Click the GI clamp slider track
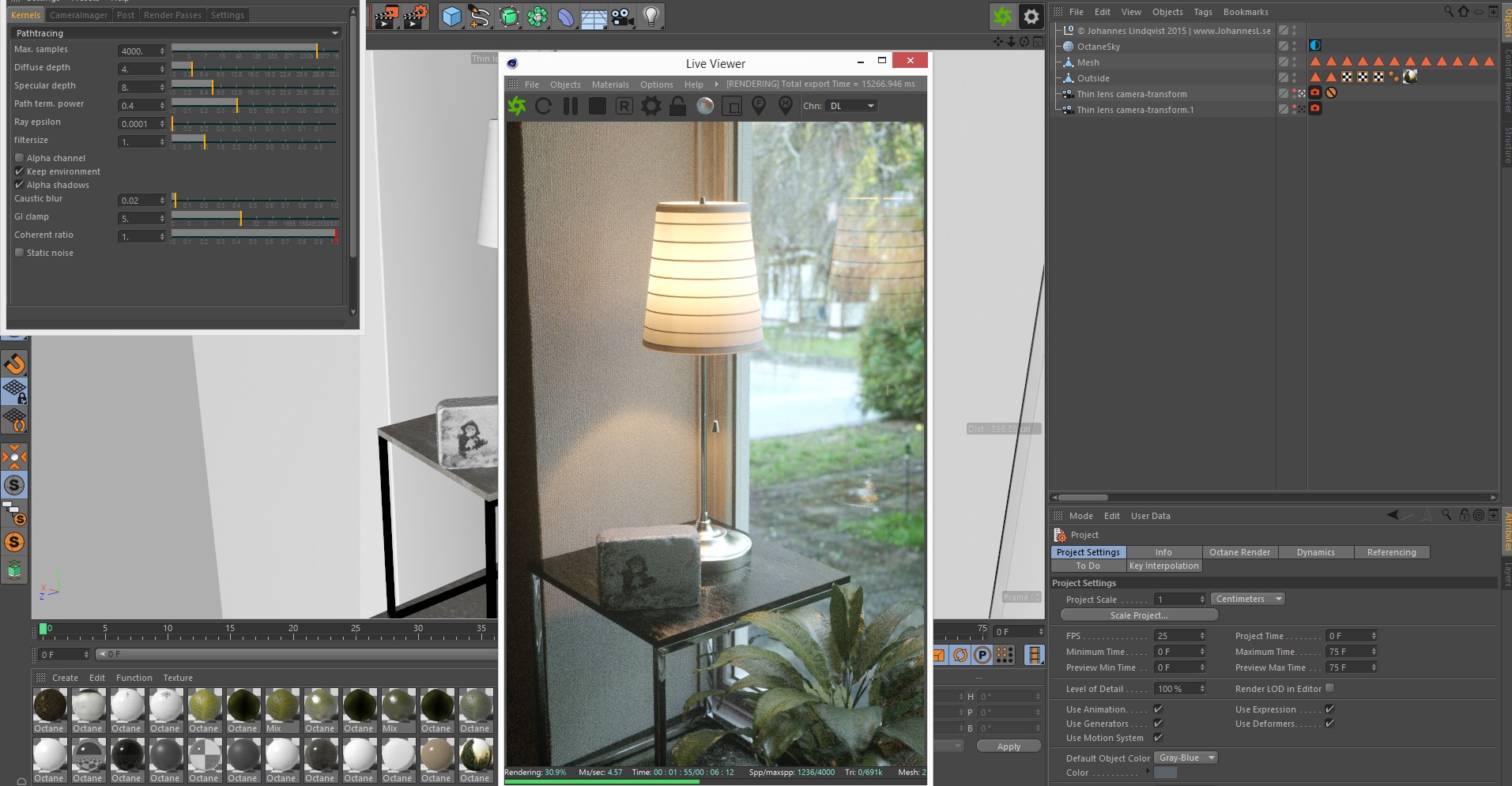1512x786 pixels. click(x=255, y=217)
